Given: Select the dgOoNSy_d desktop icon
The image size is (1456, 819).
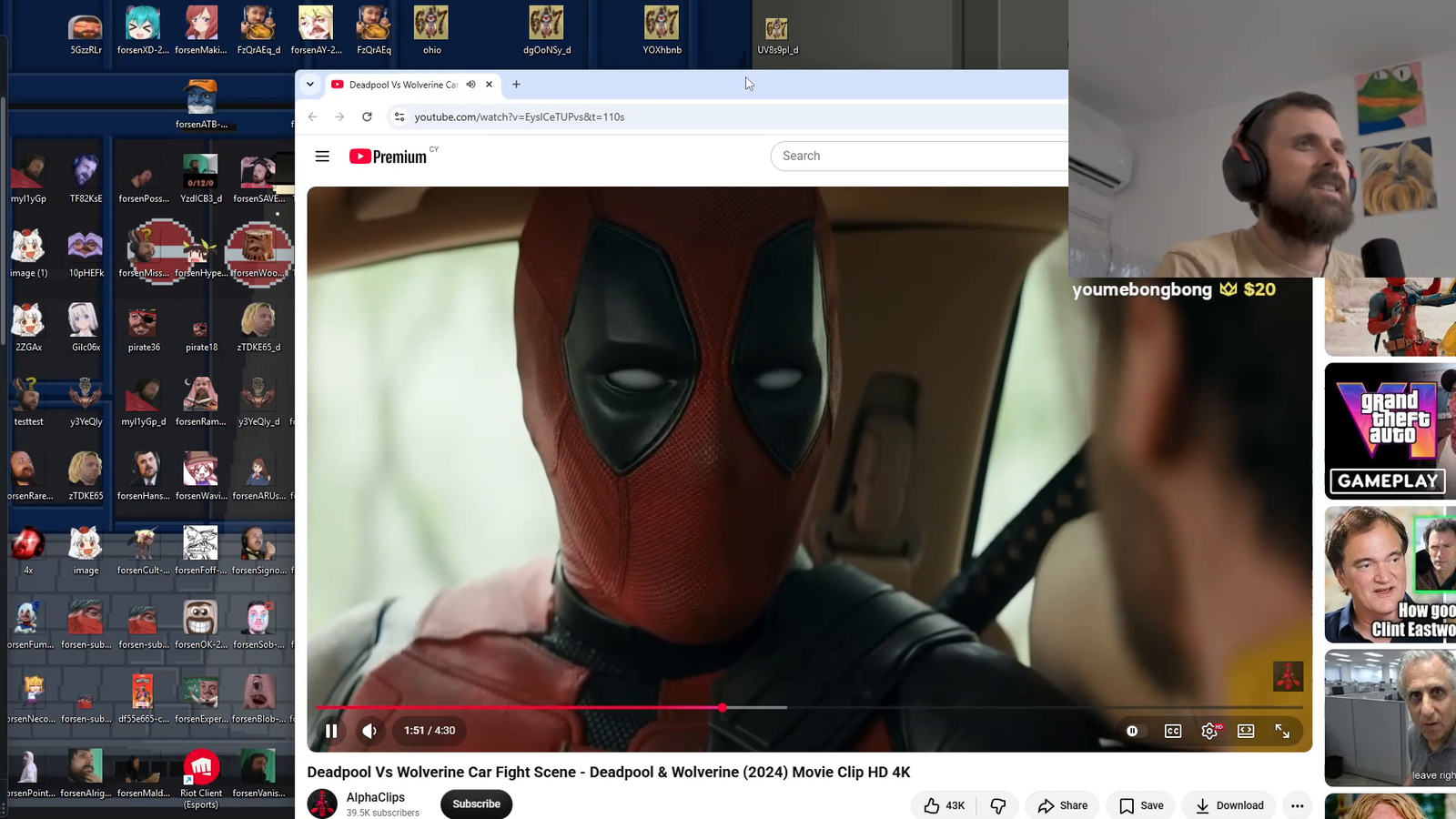Looking at the screenshot, I should [547, 31].
